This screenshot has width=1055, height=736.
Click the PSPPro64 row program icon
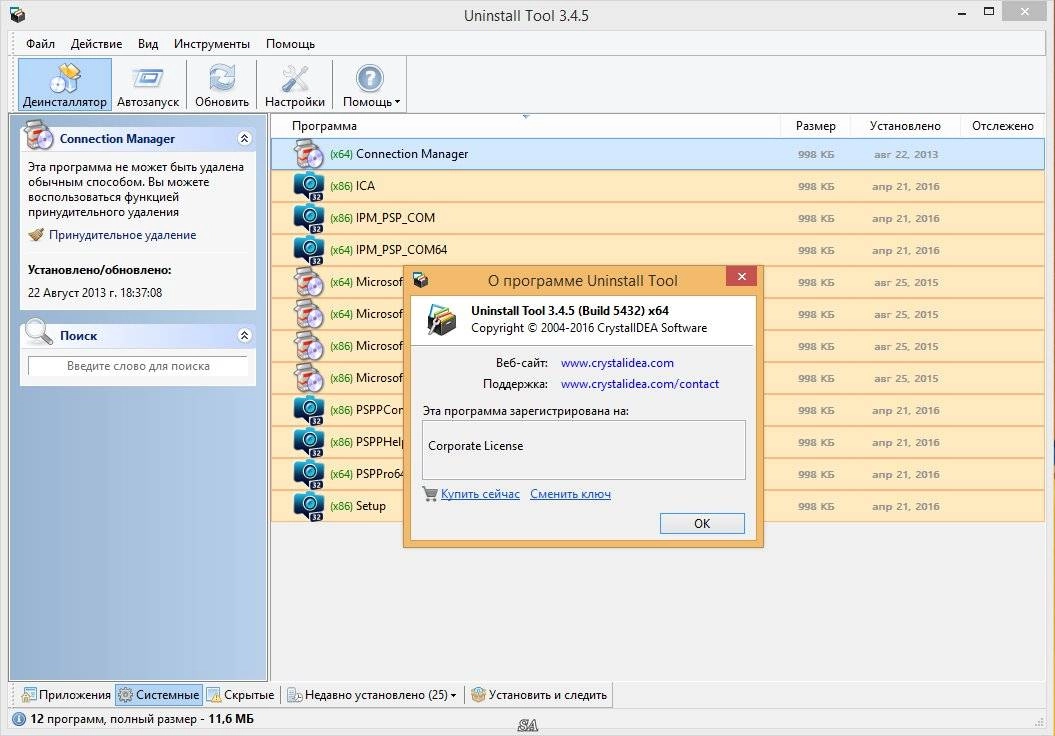click(x=309, y=474)
